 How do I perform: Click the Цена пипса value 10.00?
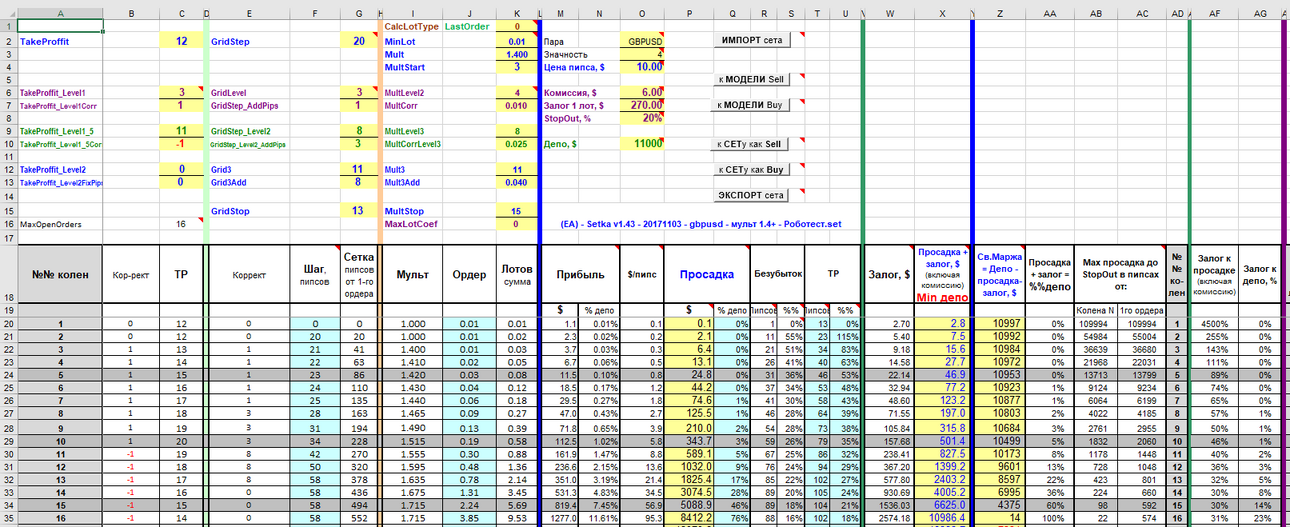point(641,66)
